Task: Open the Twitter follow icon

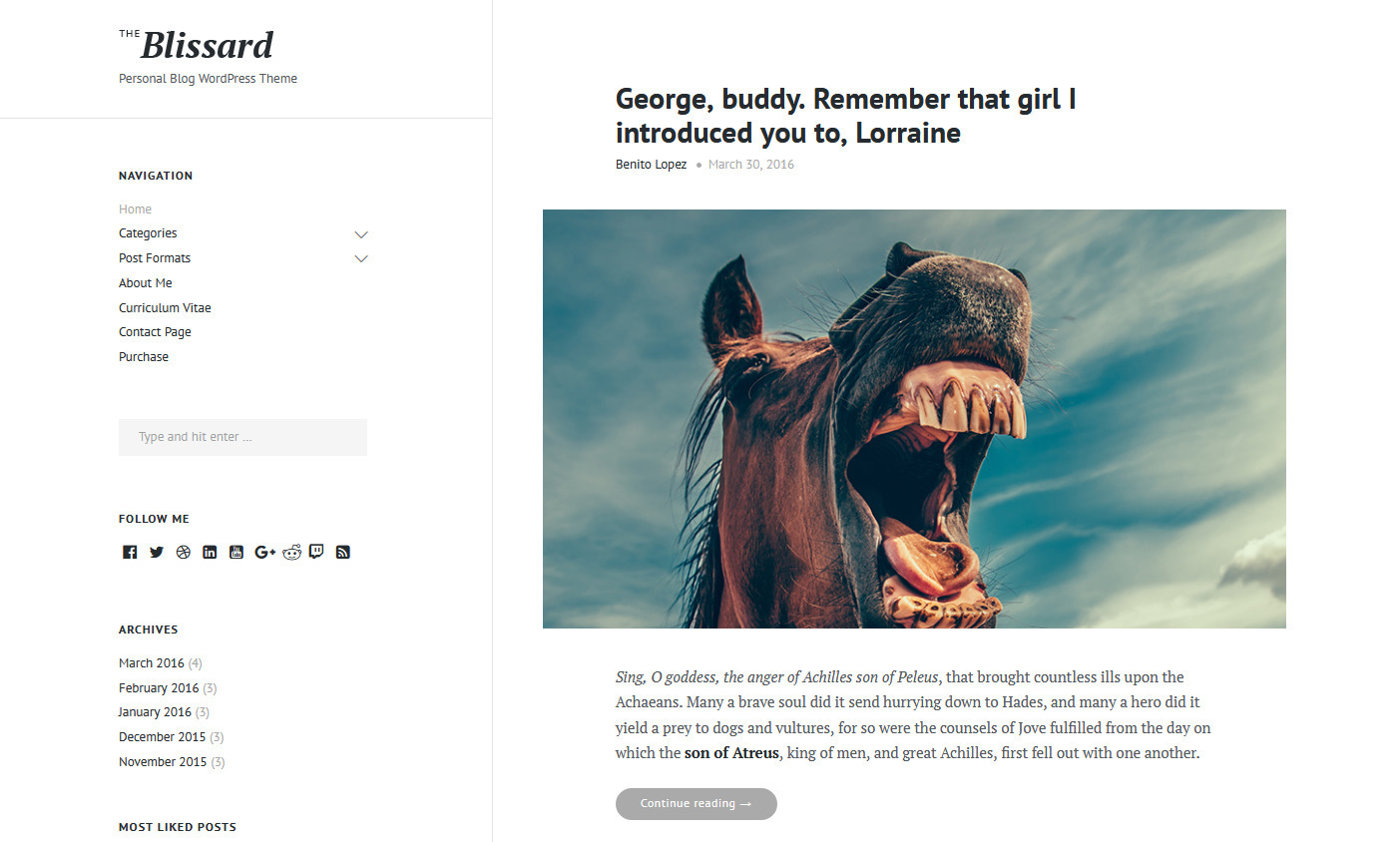Action: [157, 552]
